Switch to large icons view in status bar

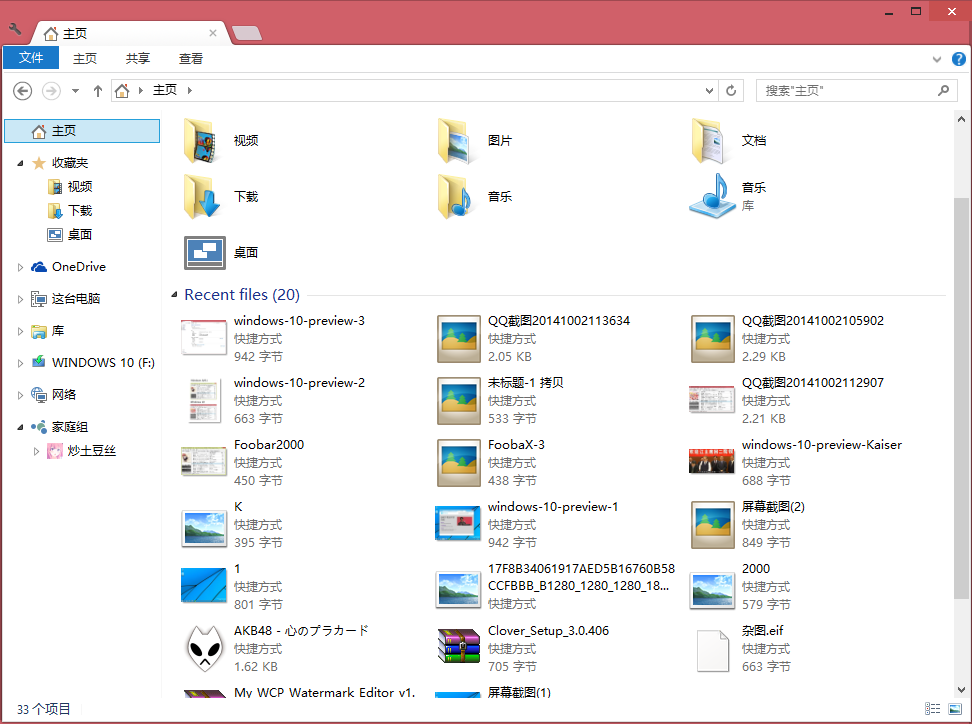click(x=955, y=709)
